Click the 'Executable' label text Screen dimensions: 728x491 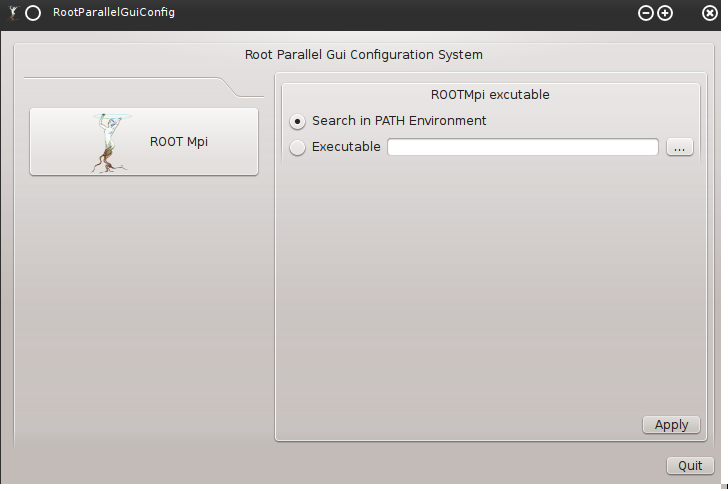point(346,147)
